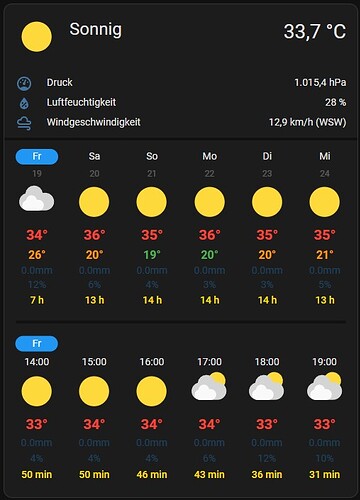Click the Druck label

(x=59, y=82)
